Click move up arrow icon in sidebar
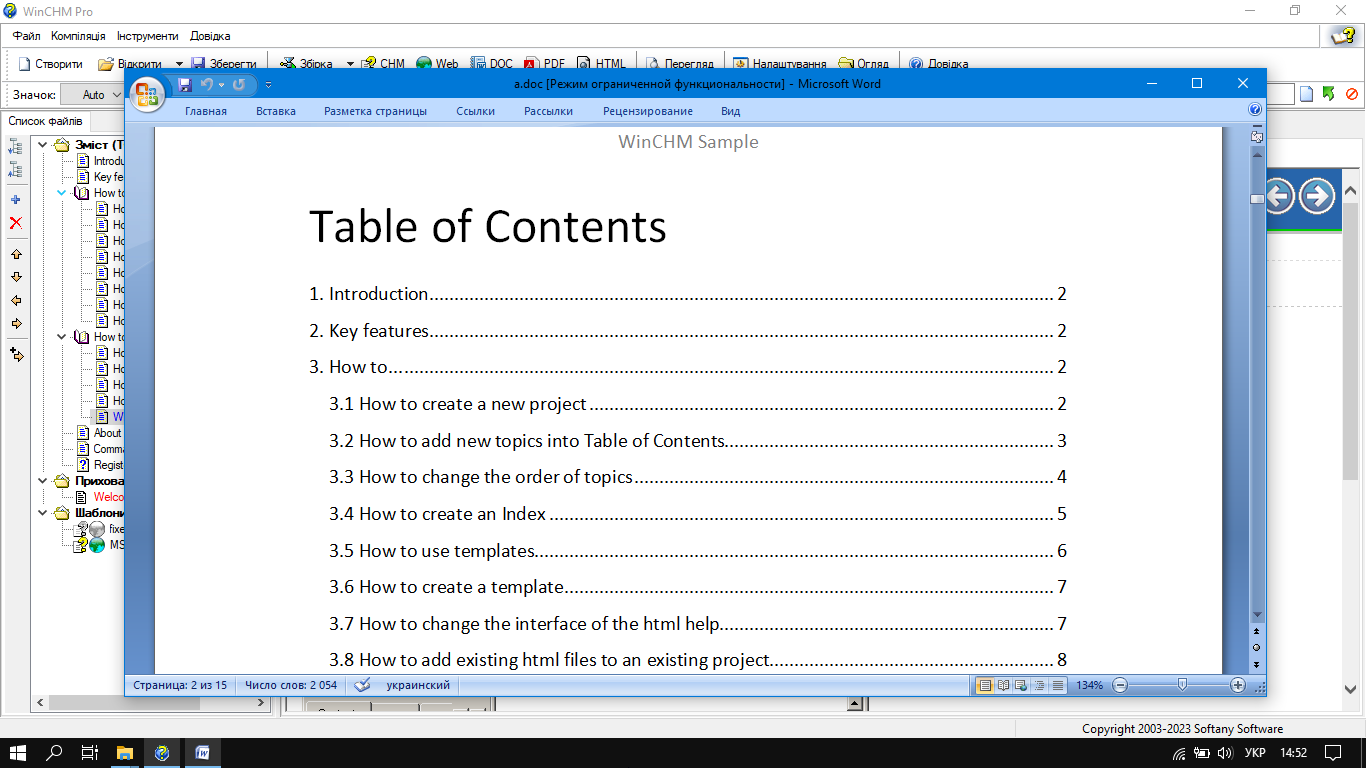Viewport: 1366px width, 768px height. (16, 255)
